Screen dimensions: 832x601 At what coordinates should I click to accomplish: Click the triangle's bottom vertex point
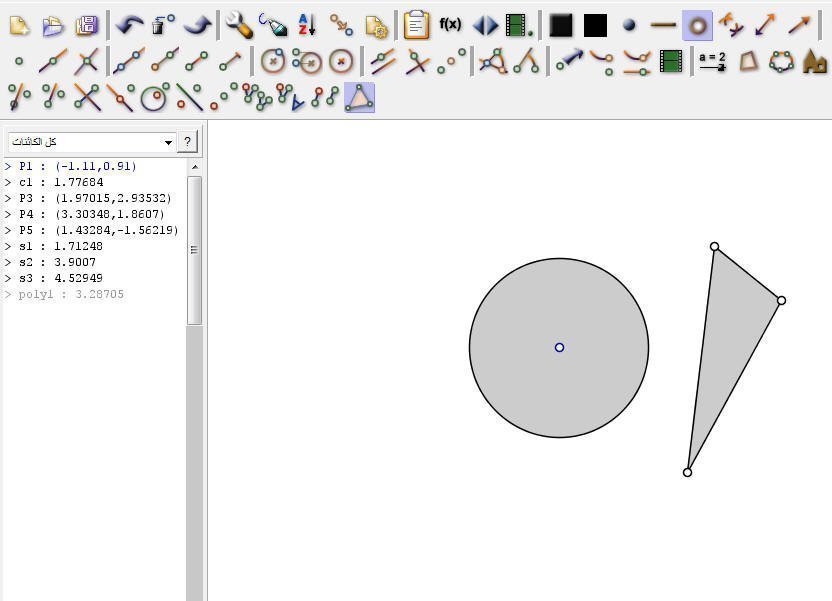(x=687, y=472)
